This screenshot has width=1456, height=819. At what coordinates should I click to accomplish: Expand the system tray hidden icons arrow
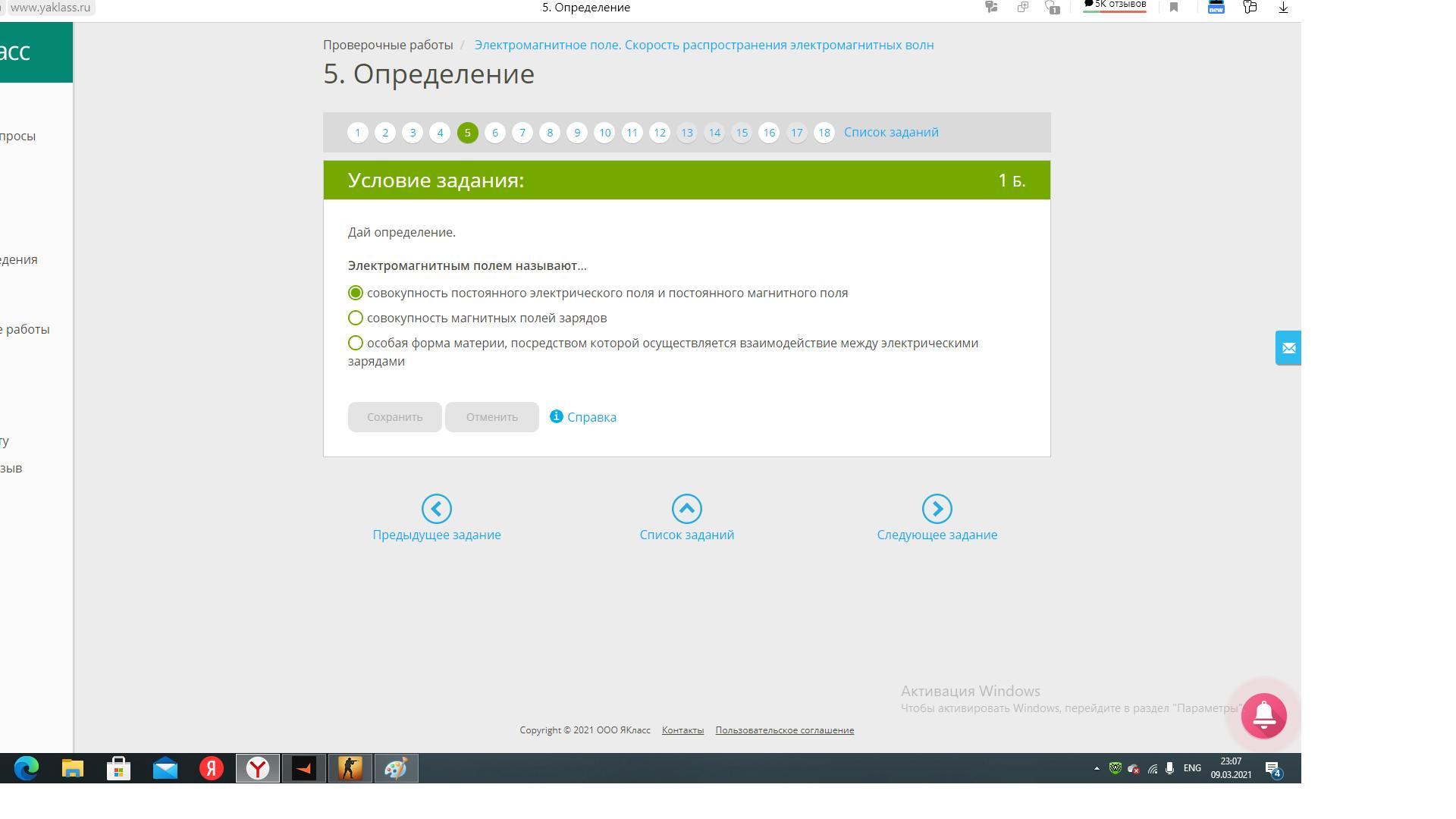coord(1097,768)
